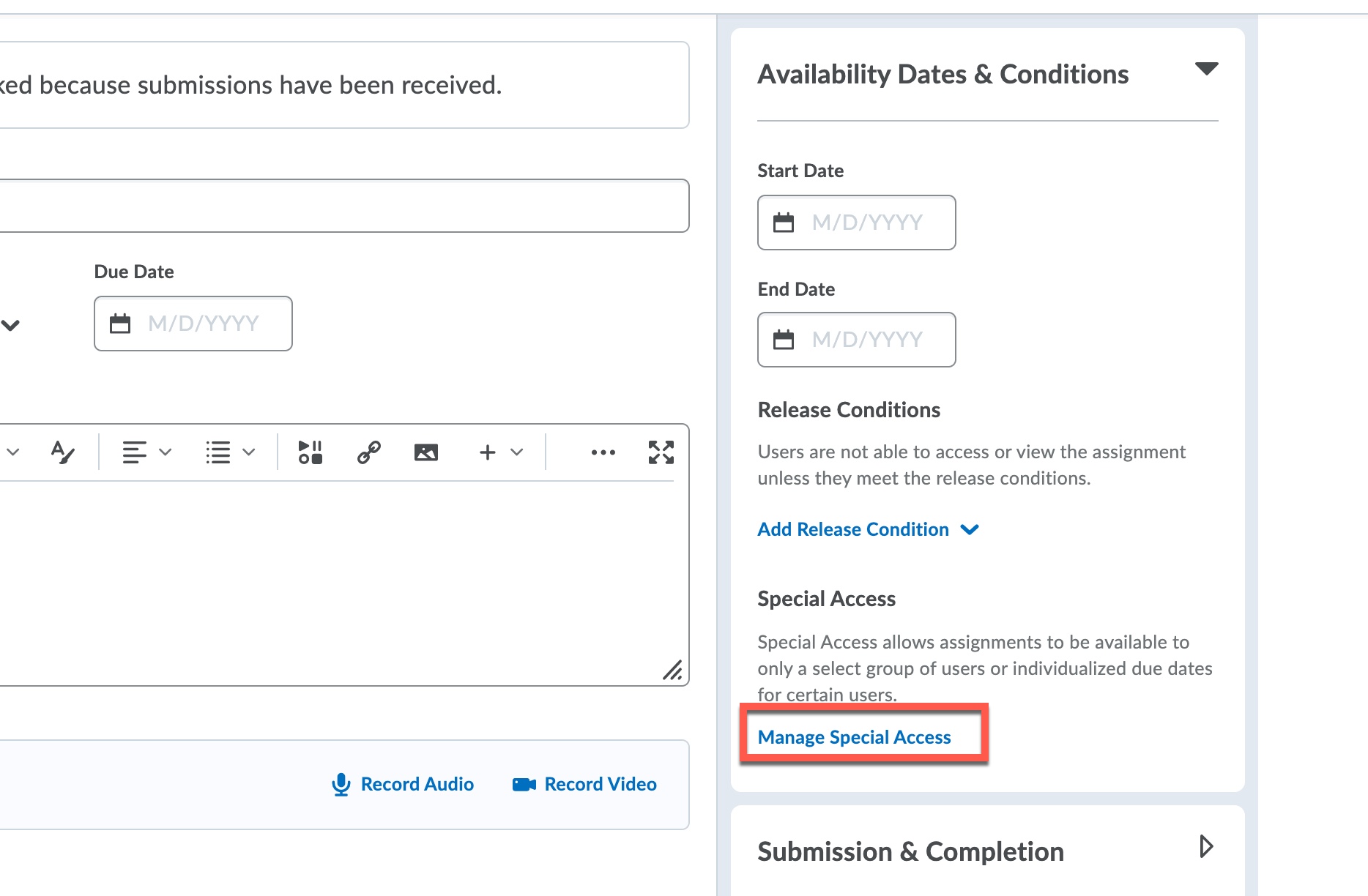The height and width of the screenshot is (896, 1368).
Task: Click 'Special Access allows assignments' description
Action: (985, 668)
